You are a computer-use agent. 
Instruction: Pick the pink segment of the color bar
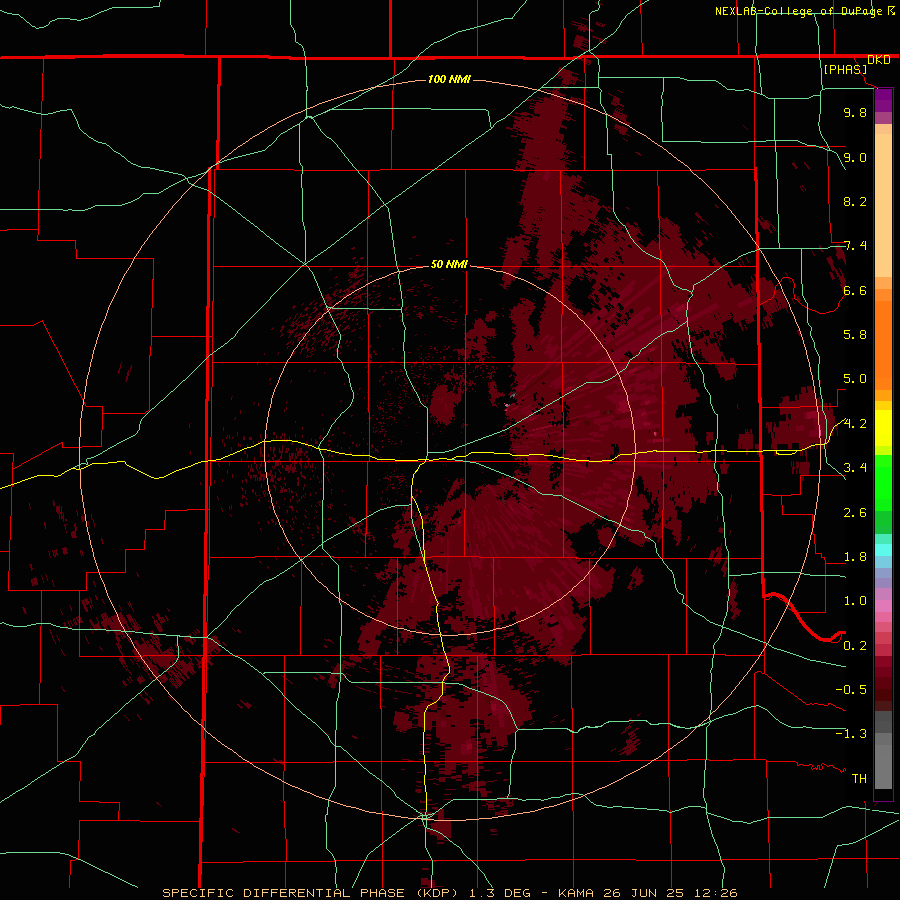(883, 606)
